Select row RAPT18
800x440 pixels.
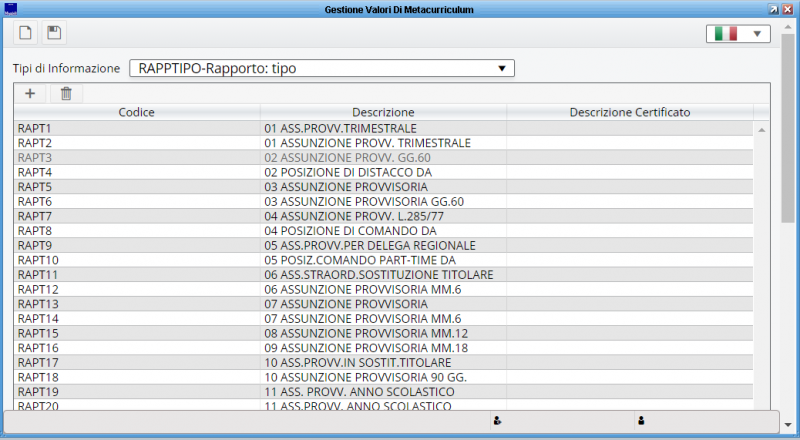coord(384,377)
